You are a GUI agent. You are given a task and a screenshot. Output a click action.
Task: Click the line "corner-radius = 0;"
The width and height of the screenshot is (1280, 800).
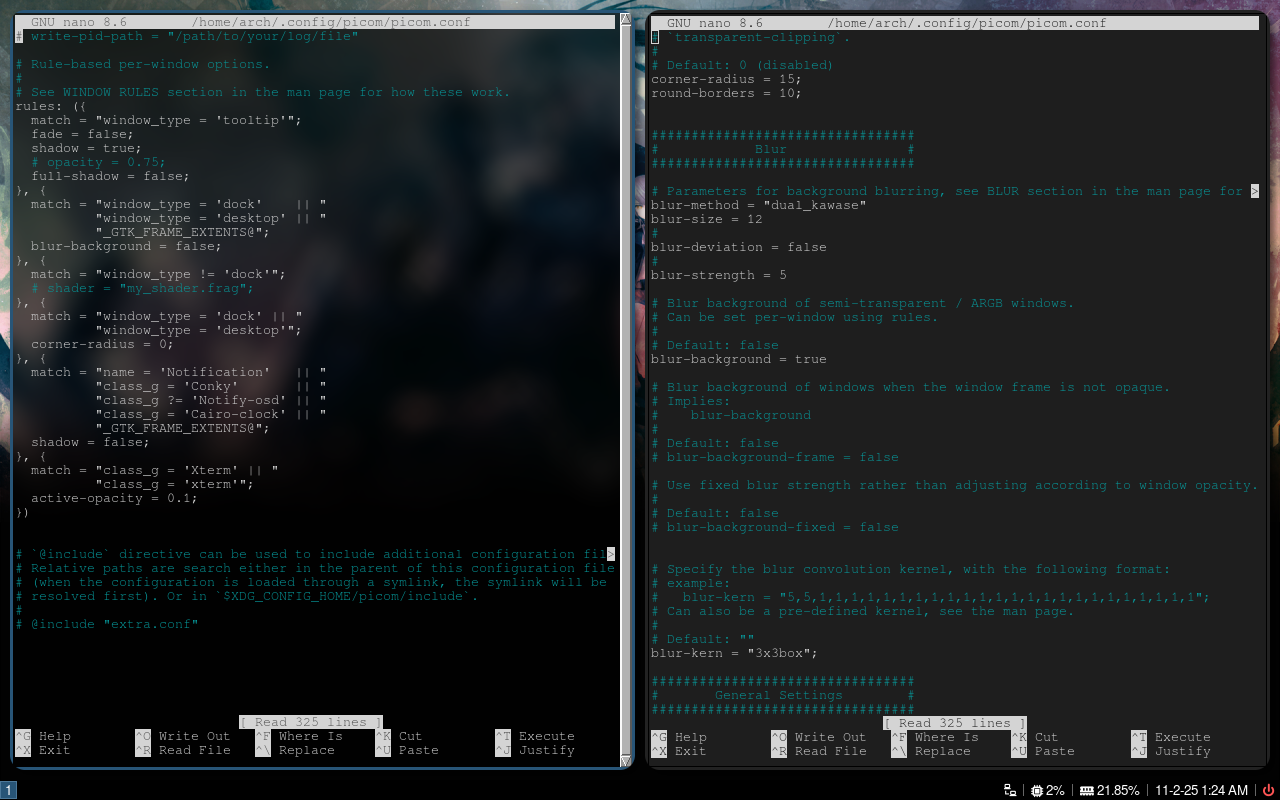click(103, 344)
